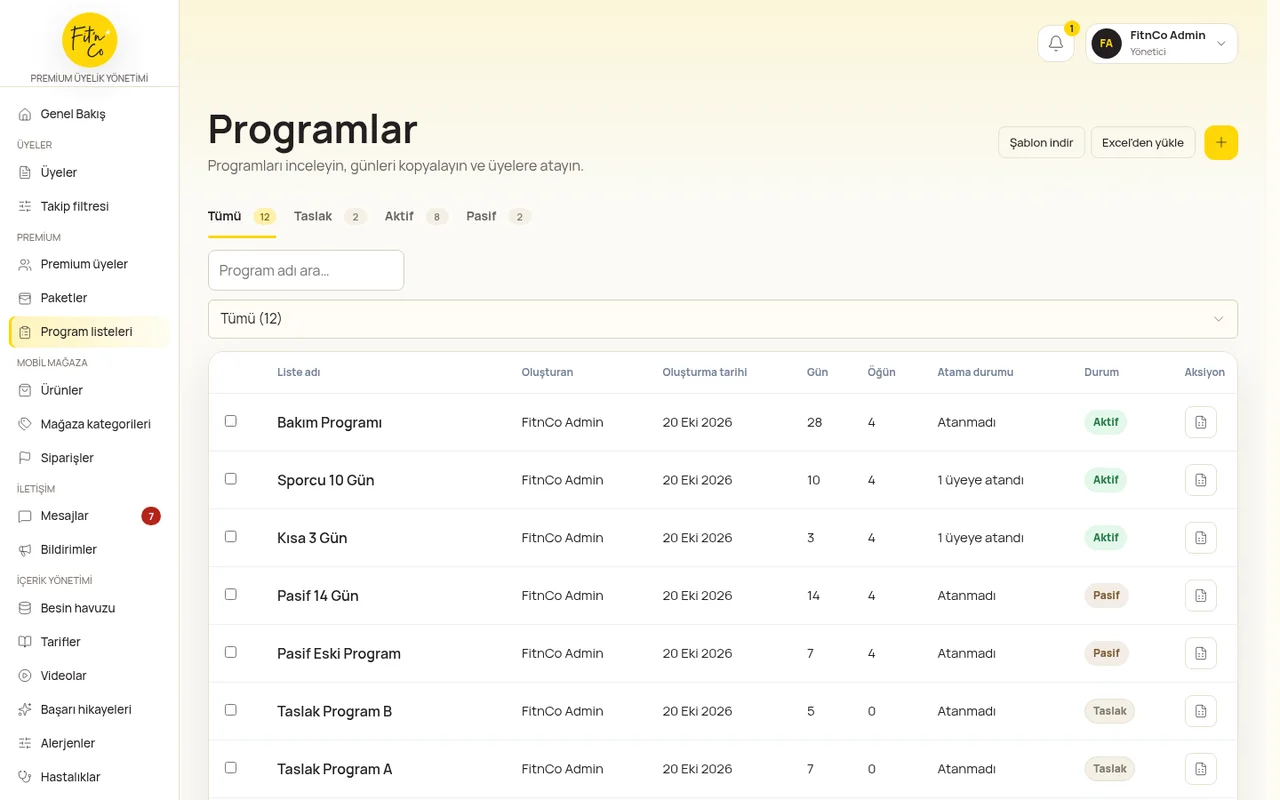Switch to the Aktif tab
1280x800 pixels.
point(416,216)
